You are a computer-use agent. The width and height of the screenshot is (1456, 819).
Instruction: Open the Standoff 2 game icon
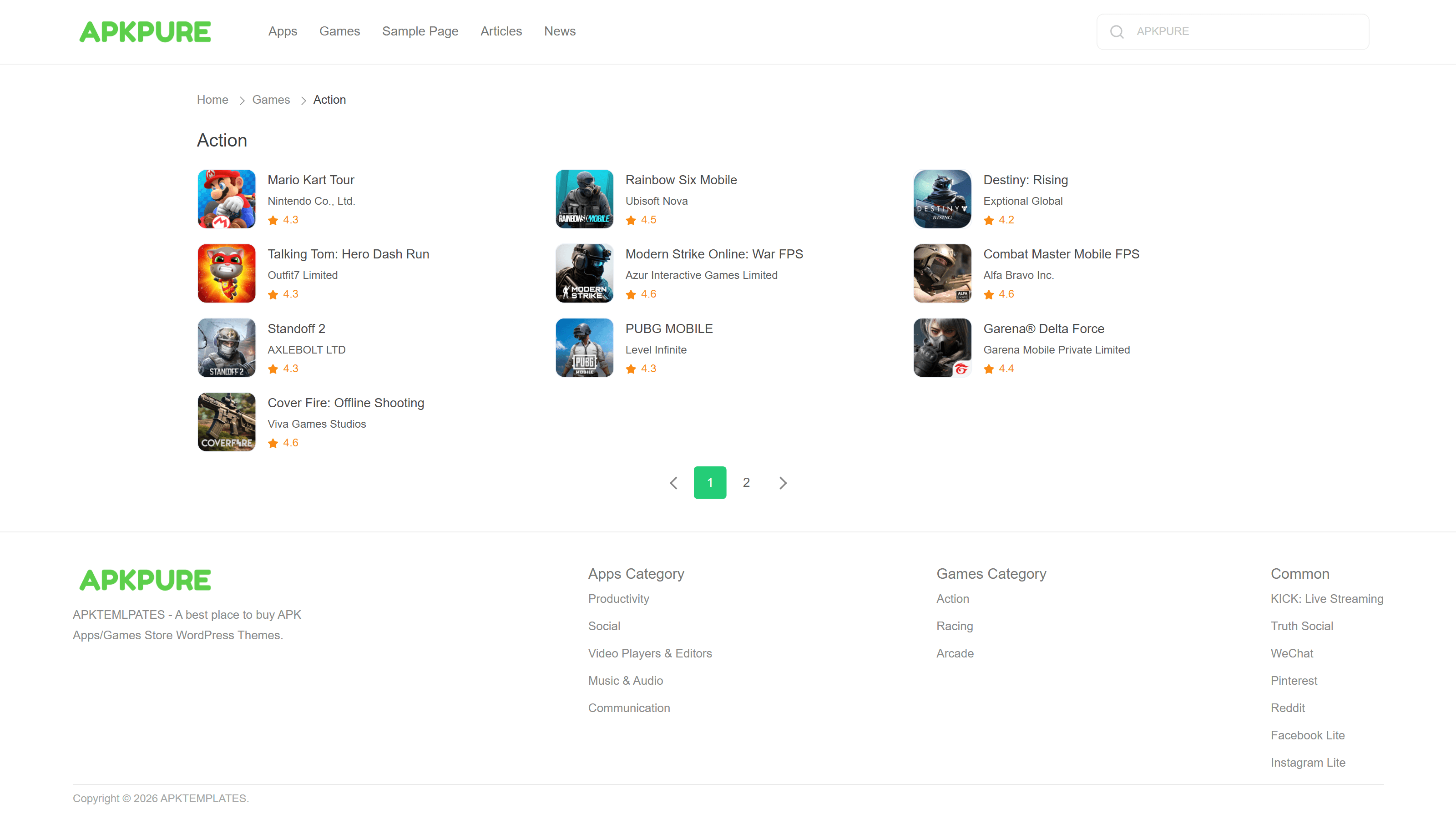click(x=226, y=348)
